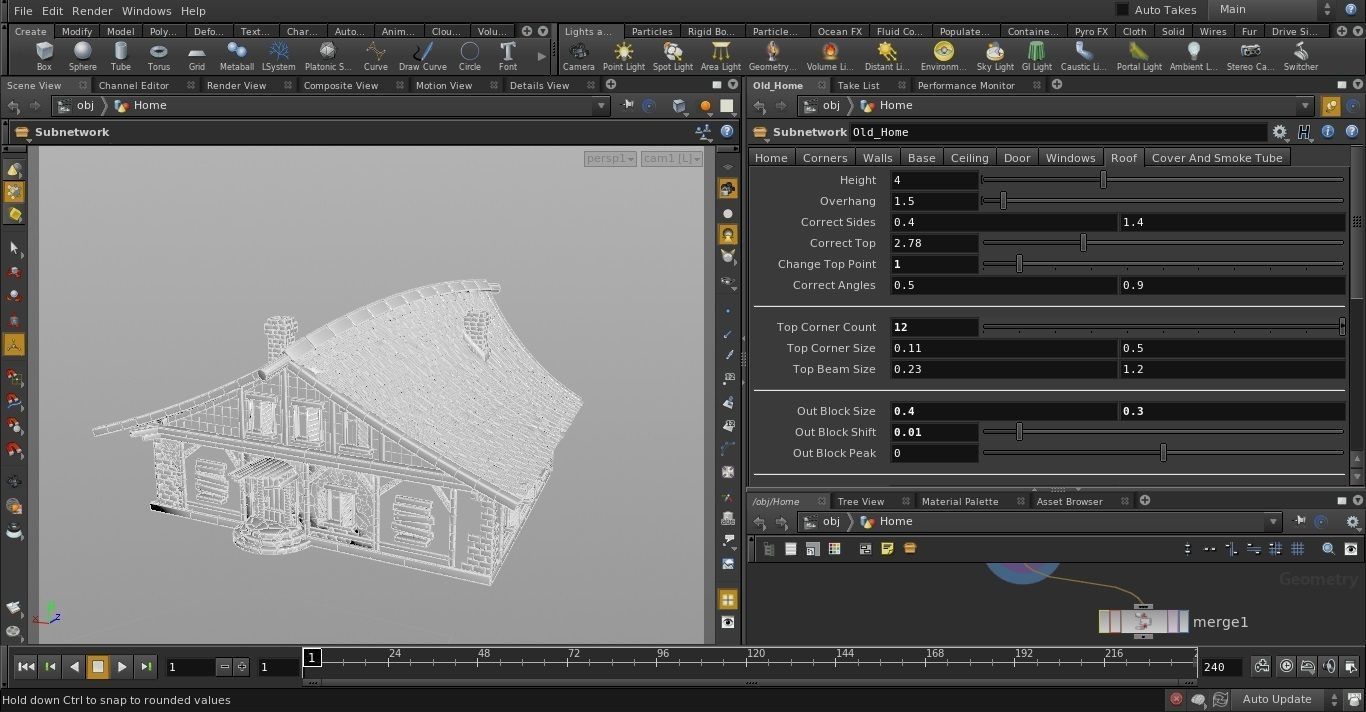Create a Box from the shelf
The image size is (1366, 712).
point(44,56)
